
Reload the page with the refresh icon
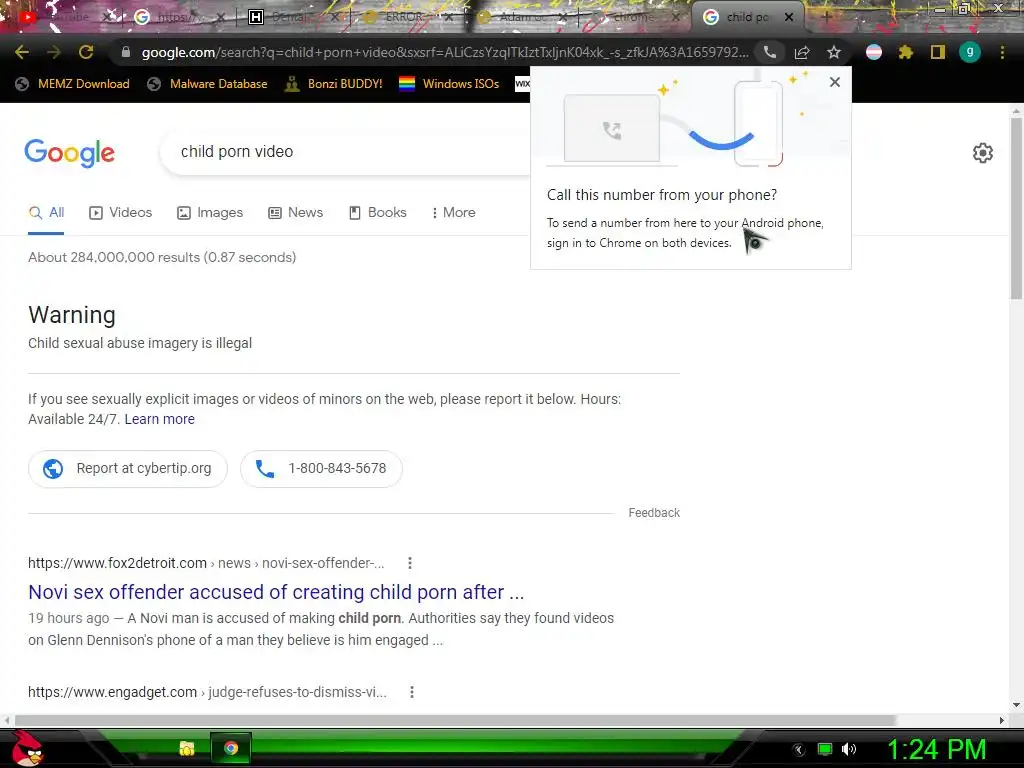coord(86,52)
